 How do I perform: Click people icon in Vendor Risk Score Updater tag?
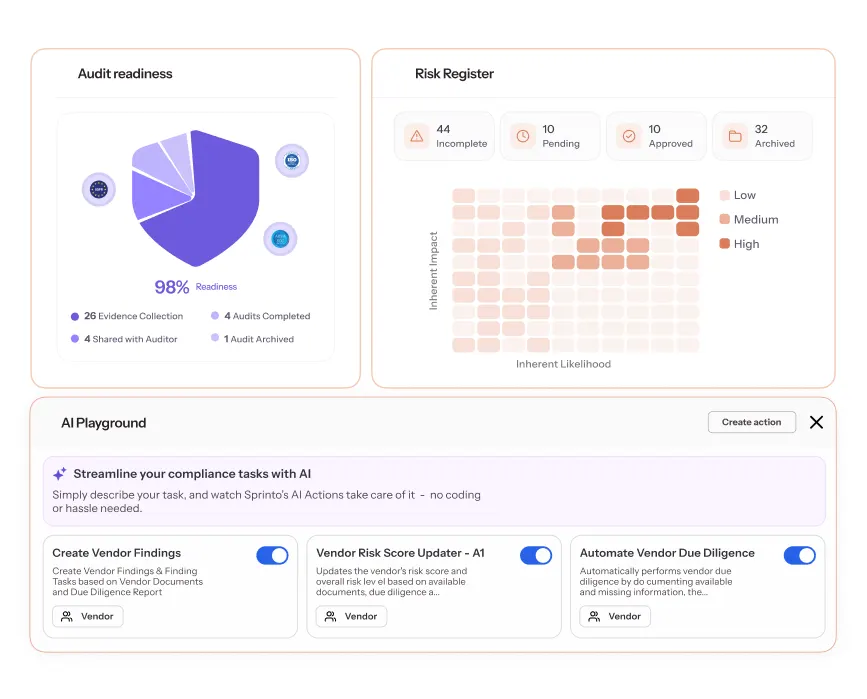[331, 616]
